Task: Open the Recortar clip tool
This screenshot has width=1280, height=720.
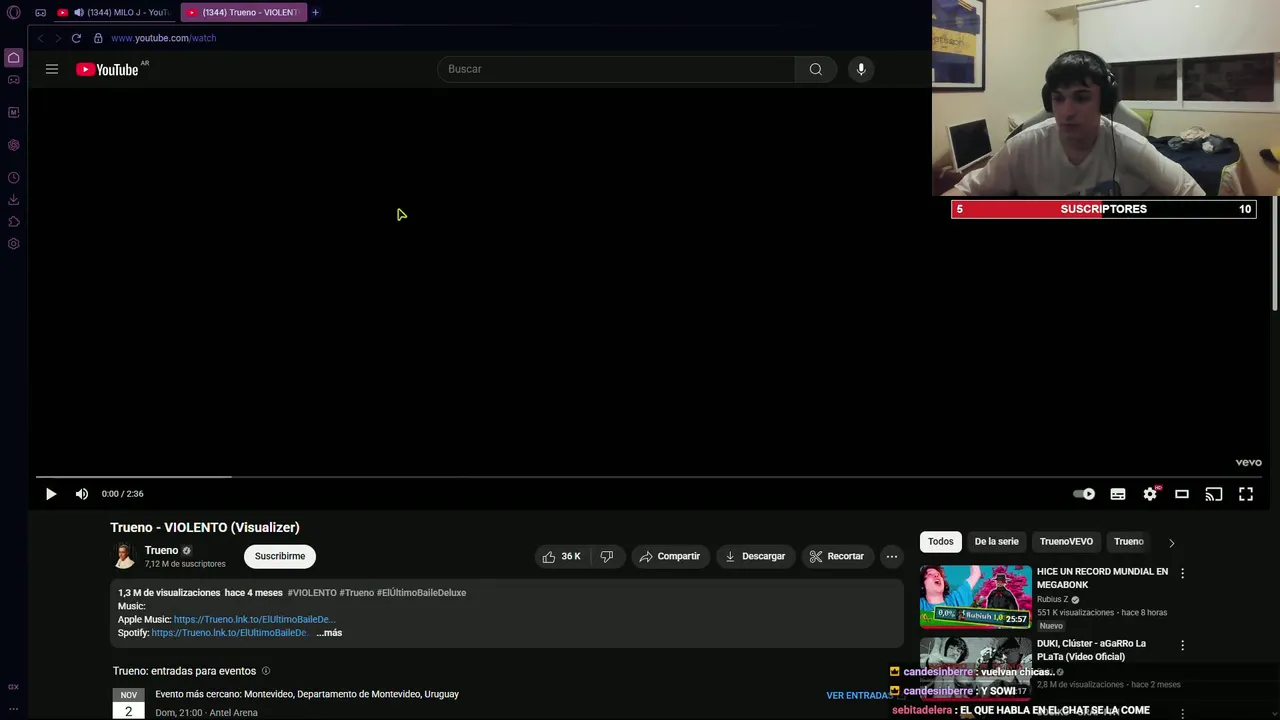Action: click(x=836, y=556)
